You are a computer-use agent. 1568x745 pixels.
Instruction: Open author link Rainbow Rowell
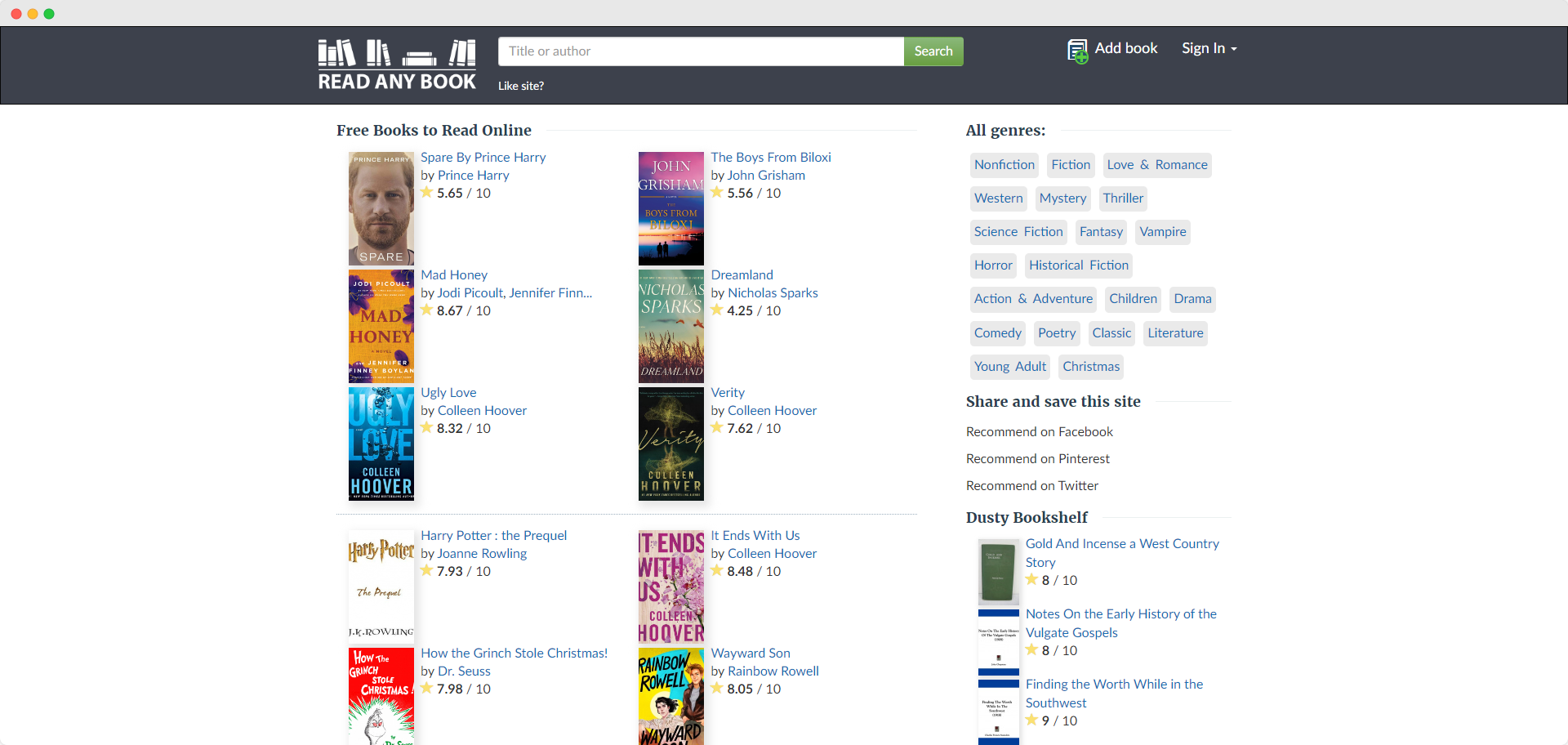click(773, 671)
